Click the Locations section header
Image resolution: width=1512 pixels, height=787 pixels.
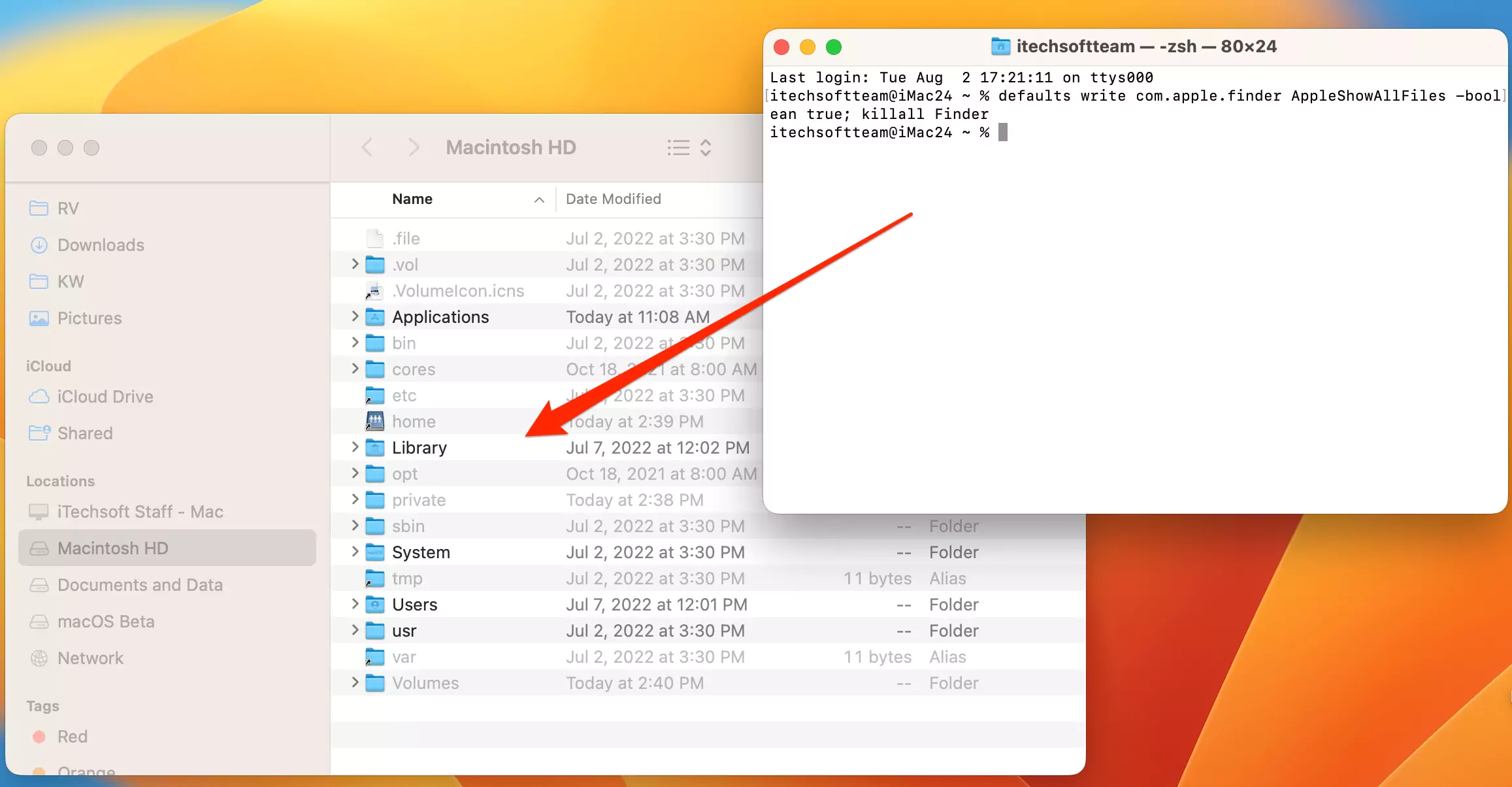point(60,481)
